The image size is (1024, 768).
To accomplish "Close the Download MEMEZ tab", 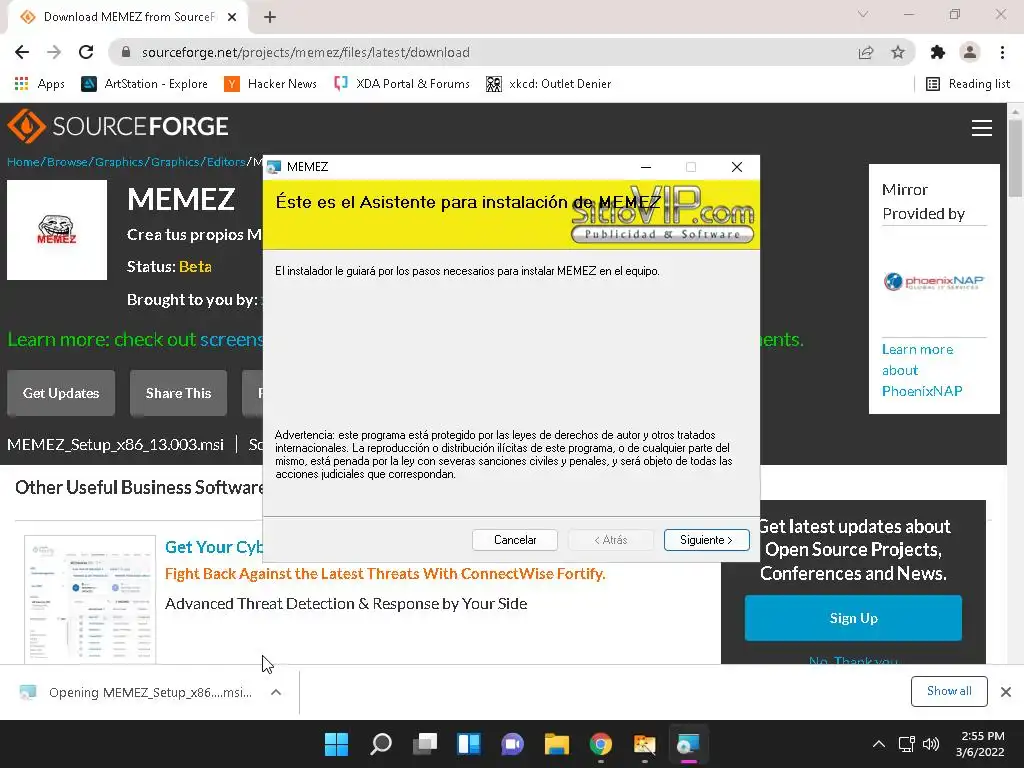I will click(x=232, y=17).
